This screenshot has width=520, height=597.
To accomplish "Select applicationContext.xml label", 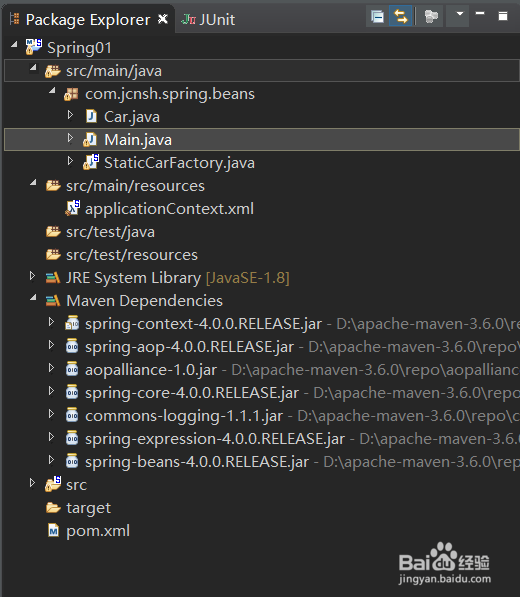I will tap(169, 209).
